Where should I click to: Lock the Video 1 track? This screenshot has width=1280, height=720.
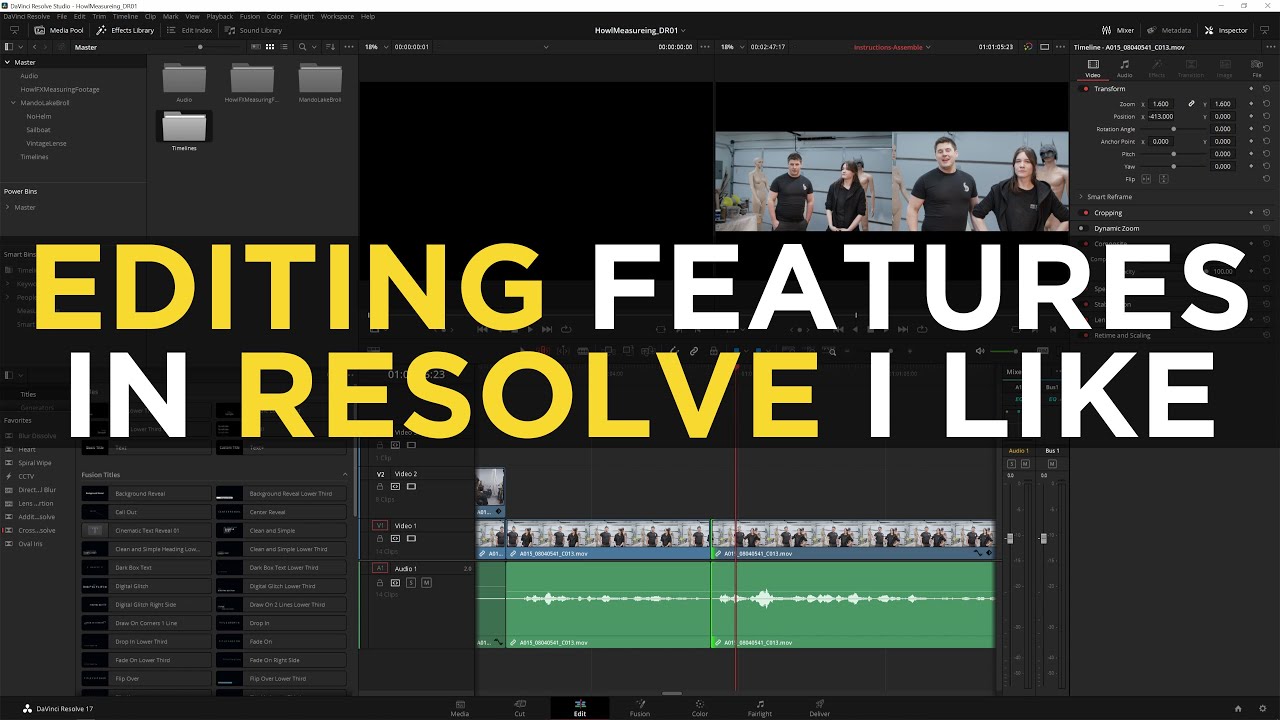point(380,539)
